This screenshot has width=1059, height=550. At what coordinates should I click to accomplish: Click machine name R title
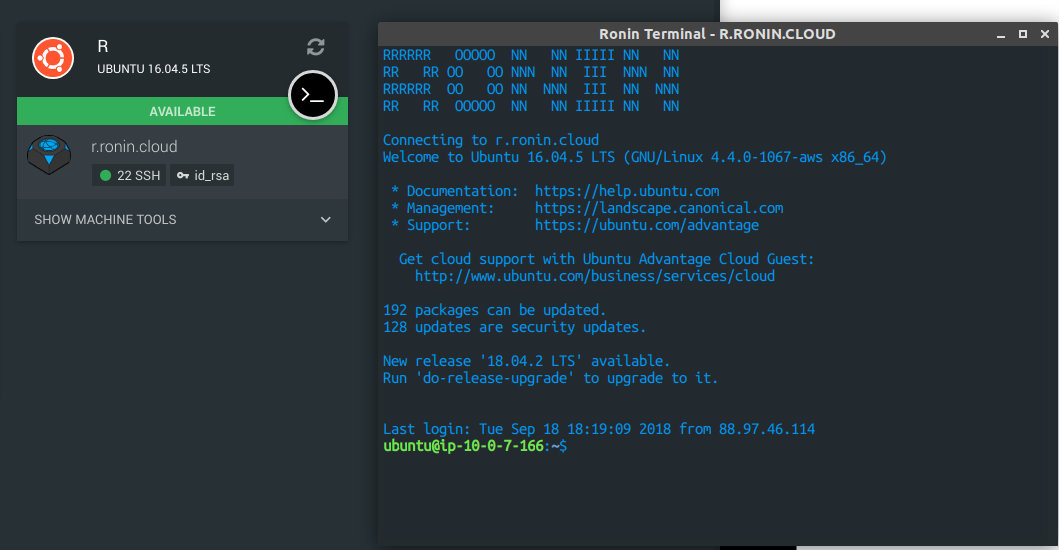click(103, 47)
